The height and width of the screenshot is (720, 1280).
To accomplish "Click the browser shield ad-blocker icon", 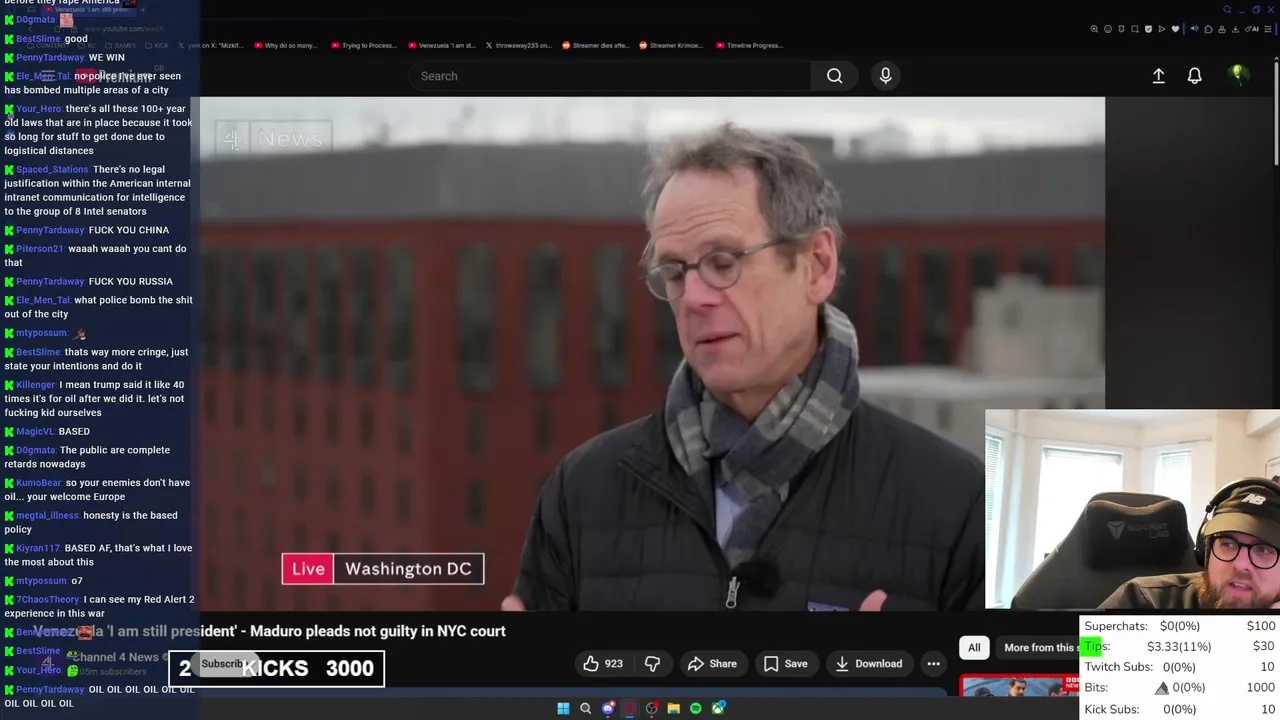I will pos(1148,29).
